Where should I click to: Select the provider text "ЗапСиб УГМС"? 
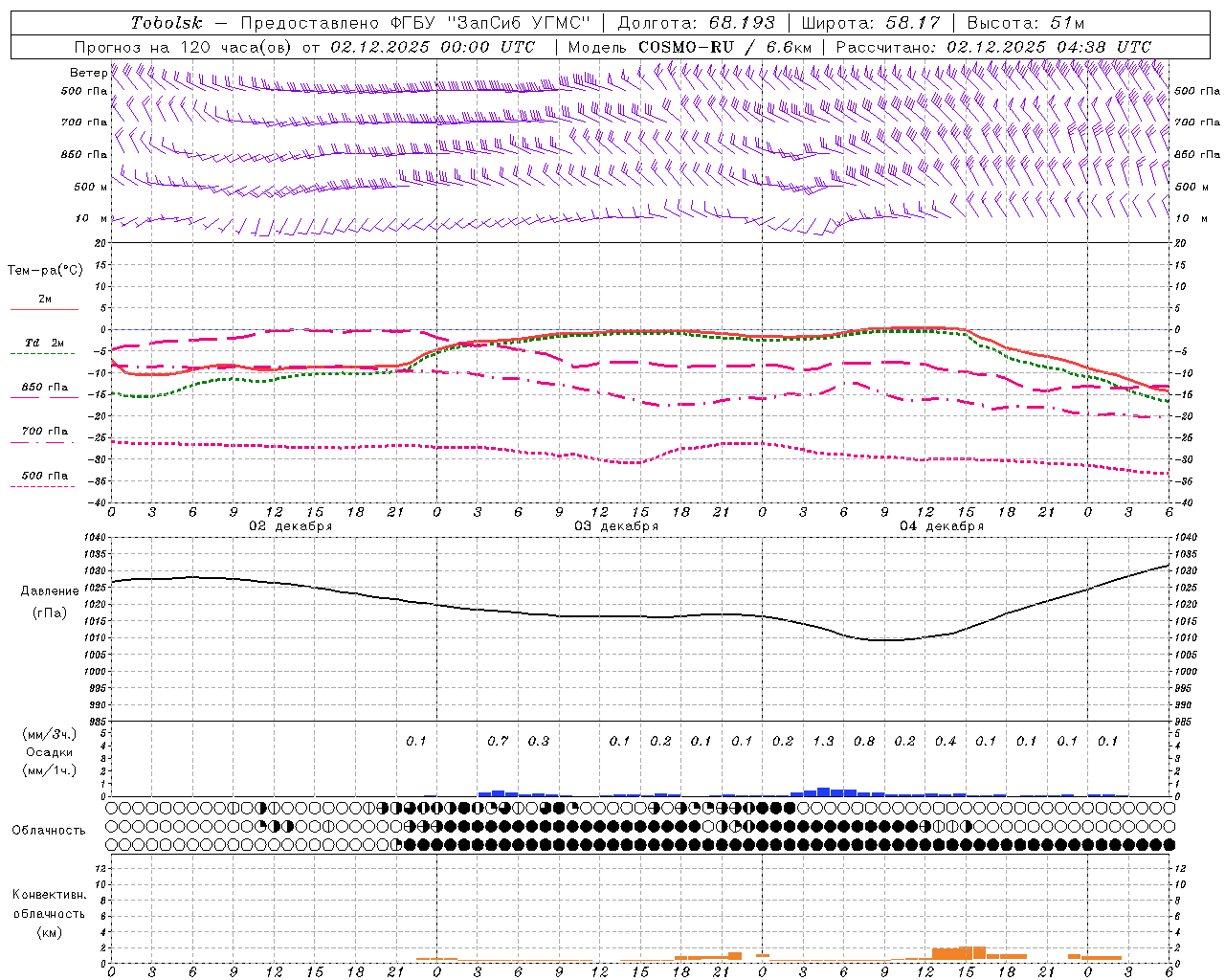519,23
